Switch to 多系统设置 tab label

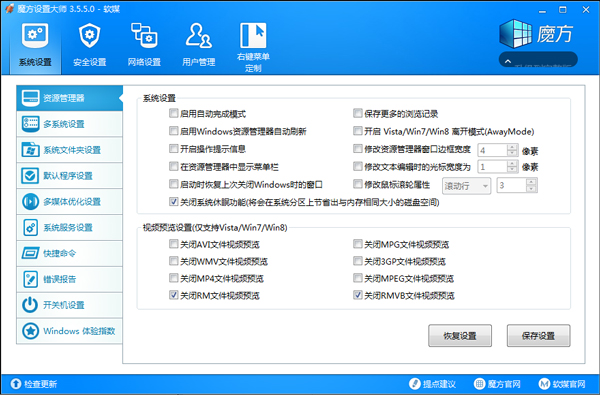tap(64, 124)
